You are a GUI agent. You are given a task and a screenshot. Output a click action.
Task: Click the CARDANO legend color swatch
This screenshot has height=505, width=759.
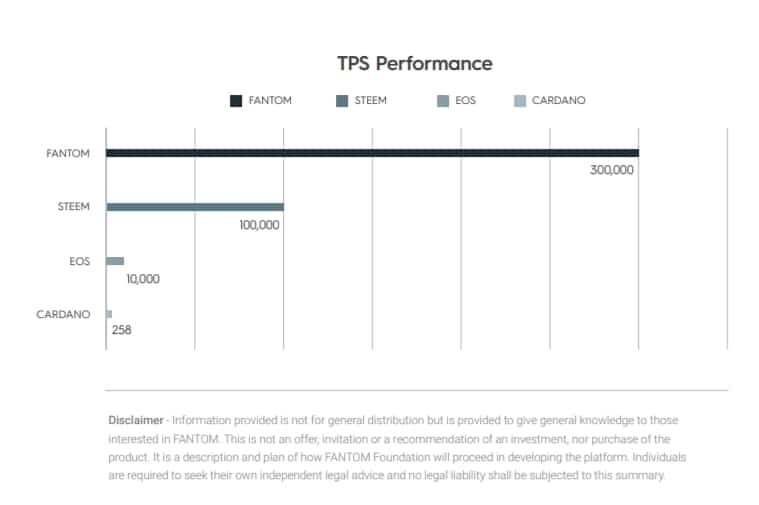pos(519,101)
